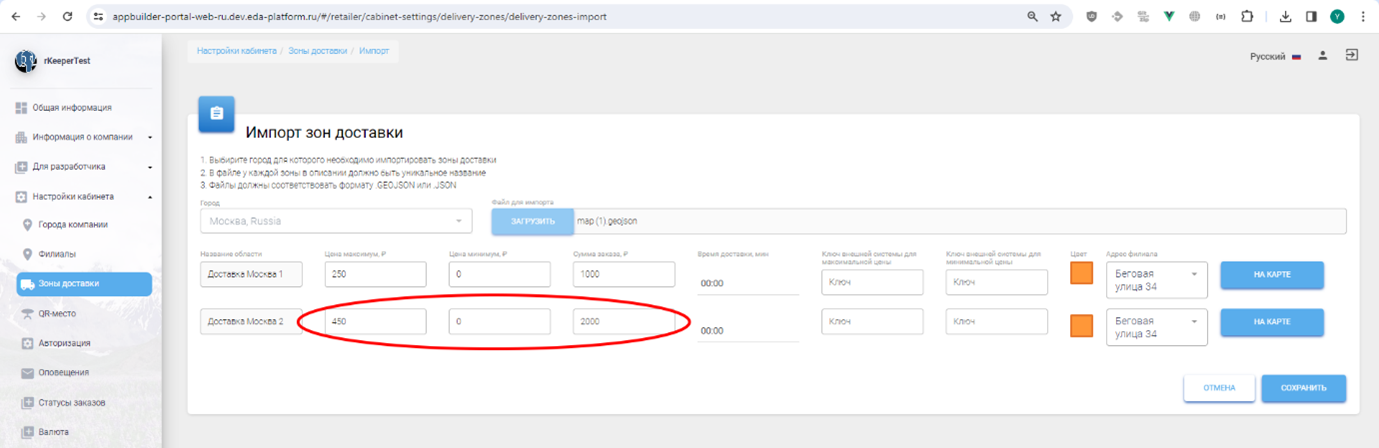Click the user profile icon in header
This screenshot has height=448, width=1379.
point(1322,56)
